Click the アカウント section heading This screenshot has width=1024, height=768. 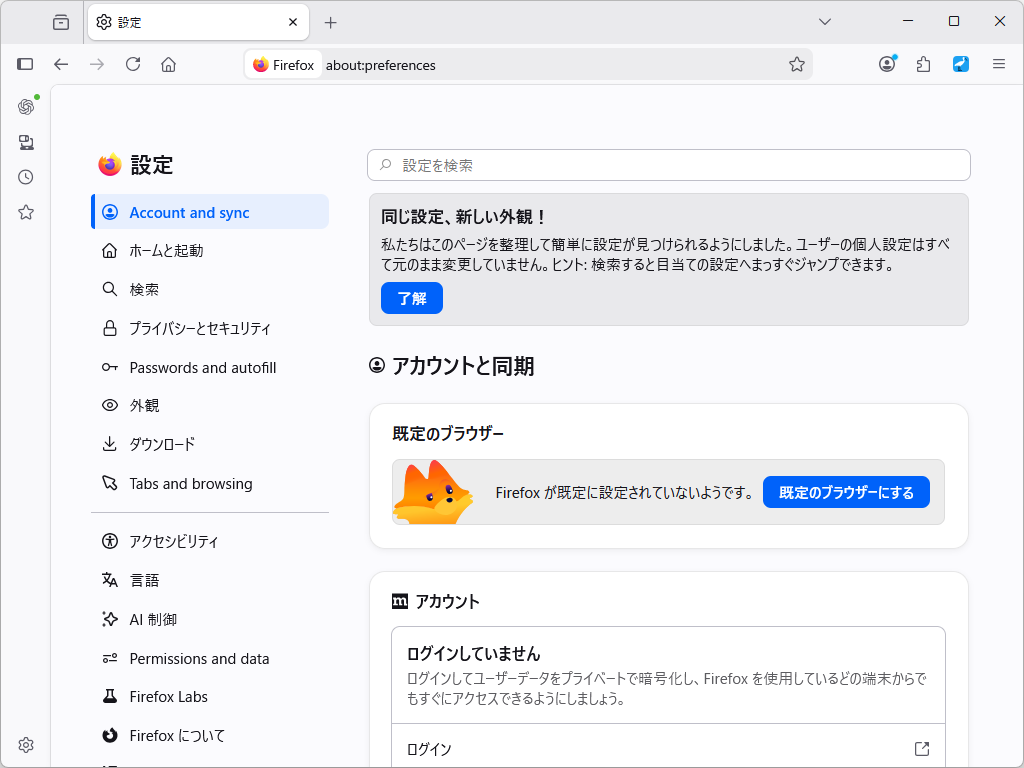coord(447,601)
